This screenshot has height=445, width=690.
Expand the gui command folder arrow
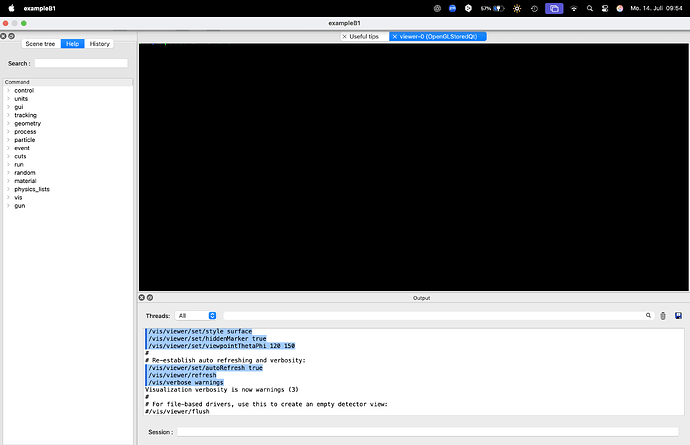(x=8, y=107)
